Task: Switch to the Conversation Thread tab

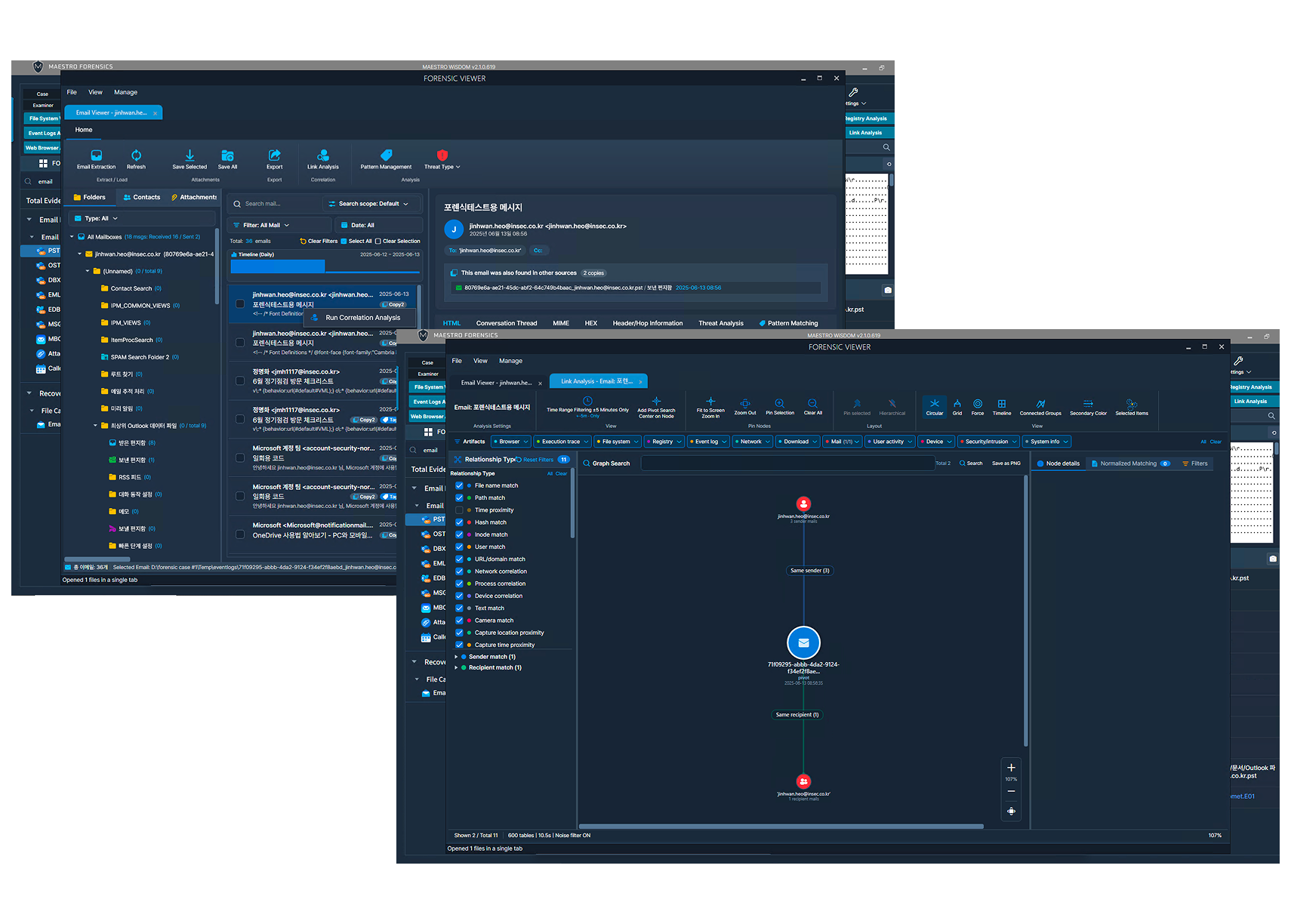Action: (507, 323)
